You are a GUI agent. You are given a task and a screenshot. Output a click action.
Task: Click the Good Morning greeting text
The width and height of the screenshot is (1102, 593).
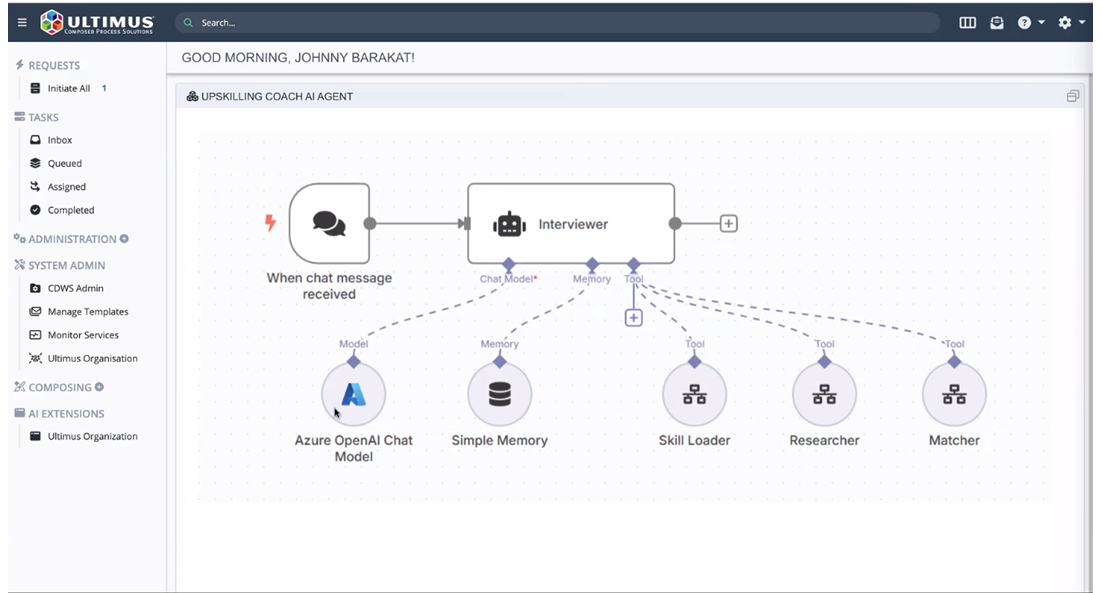click(298, 58)
